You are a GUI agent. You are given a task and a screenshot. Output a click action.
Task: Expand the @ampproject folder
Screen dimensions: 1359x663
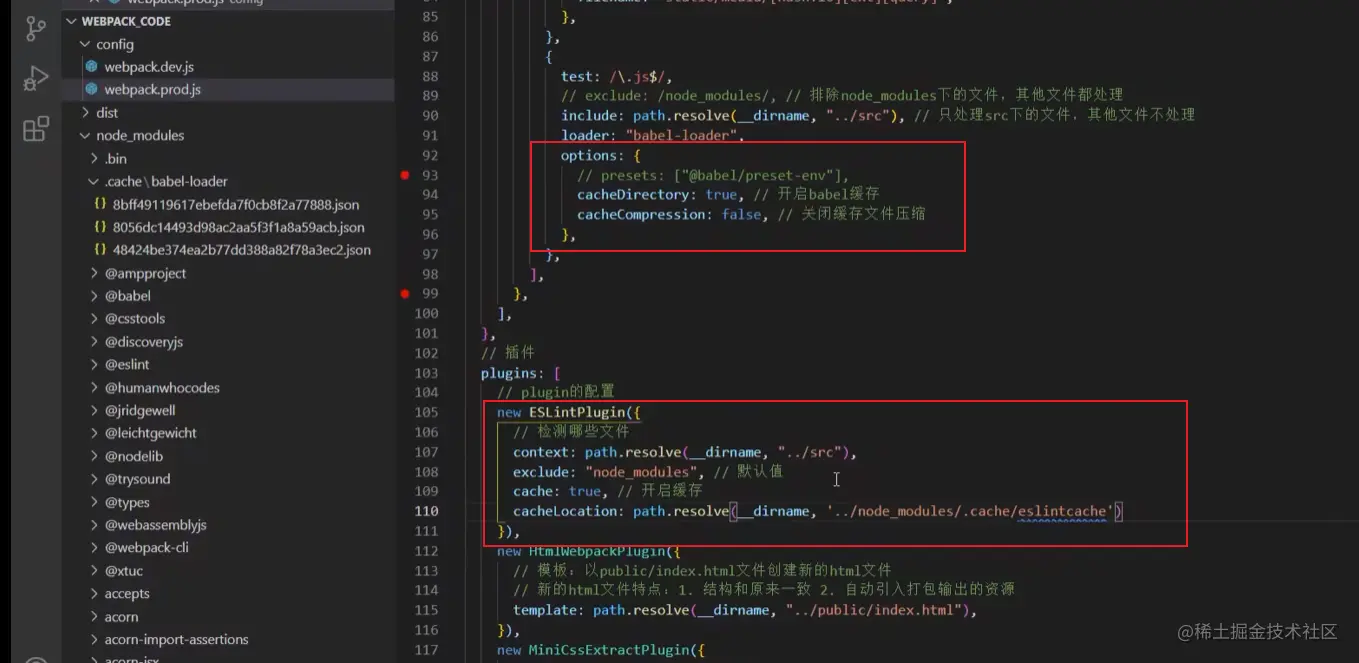coord(145,273)
